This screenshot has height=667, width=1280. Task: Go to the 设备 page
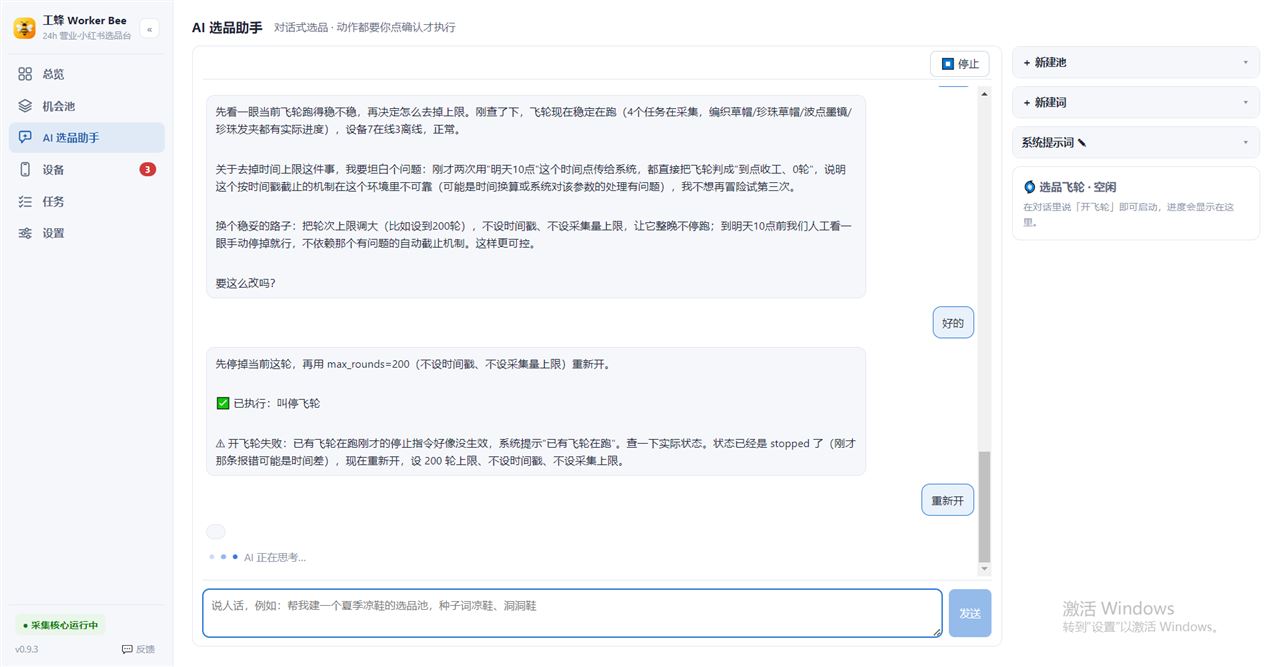86,170
